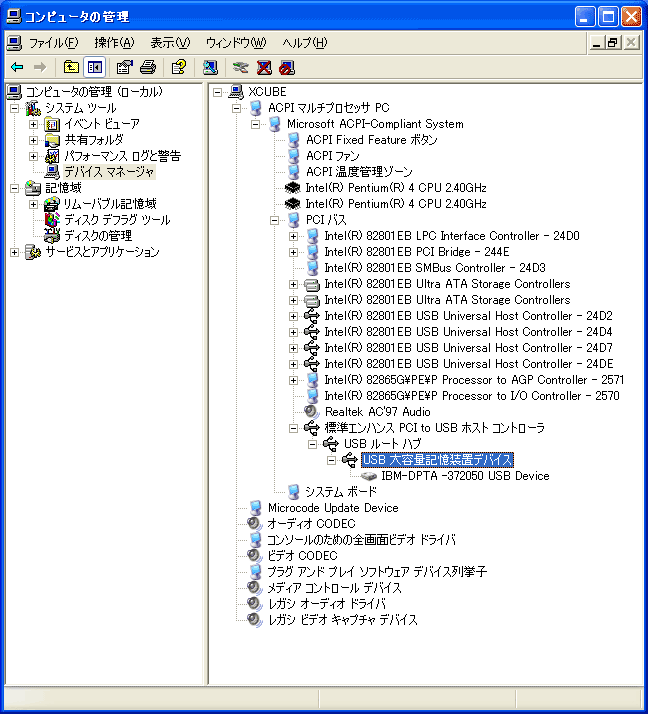Click the IBM-DPTA disk drive icon
The width and height of the screenshot is (648, 714).
click(368, 476)
